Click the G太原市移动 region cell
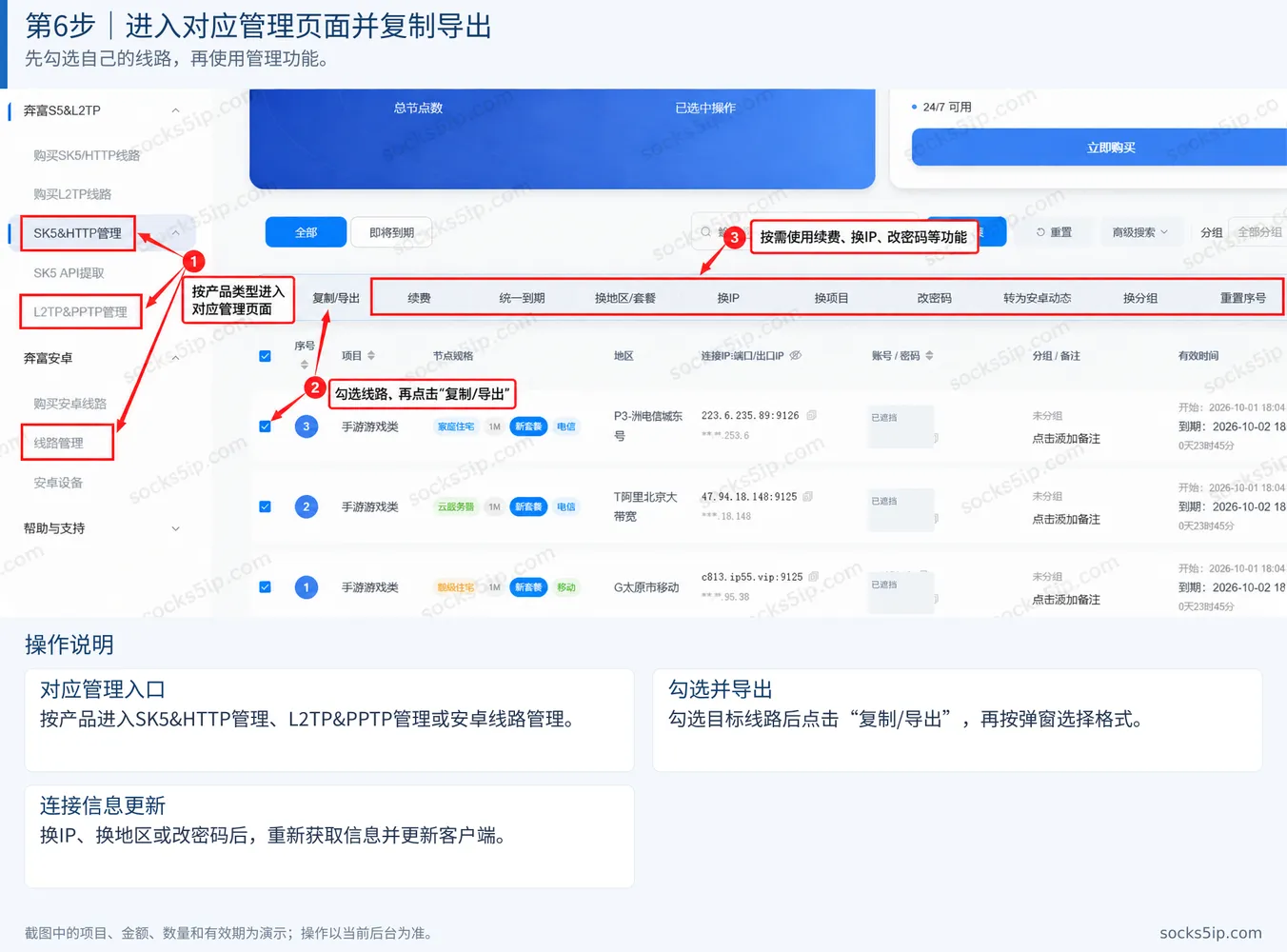 pos(646,587)
